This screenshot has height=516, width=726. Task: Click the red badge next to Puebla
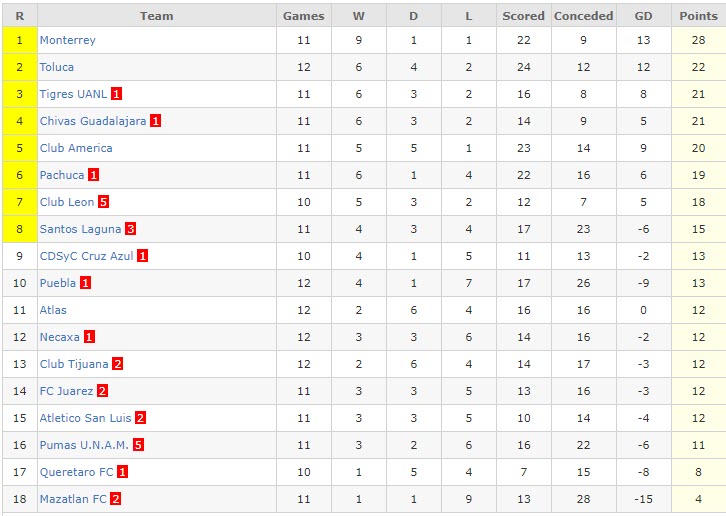click(85, 283)
